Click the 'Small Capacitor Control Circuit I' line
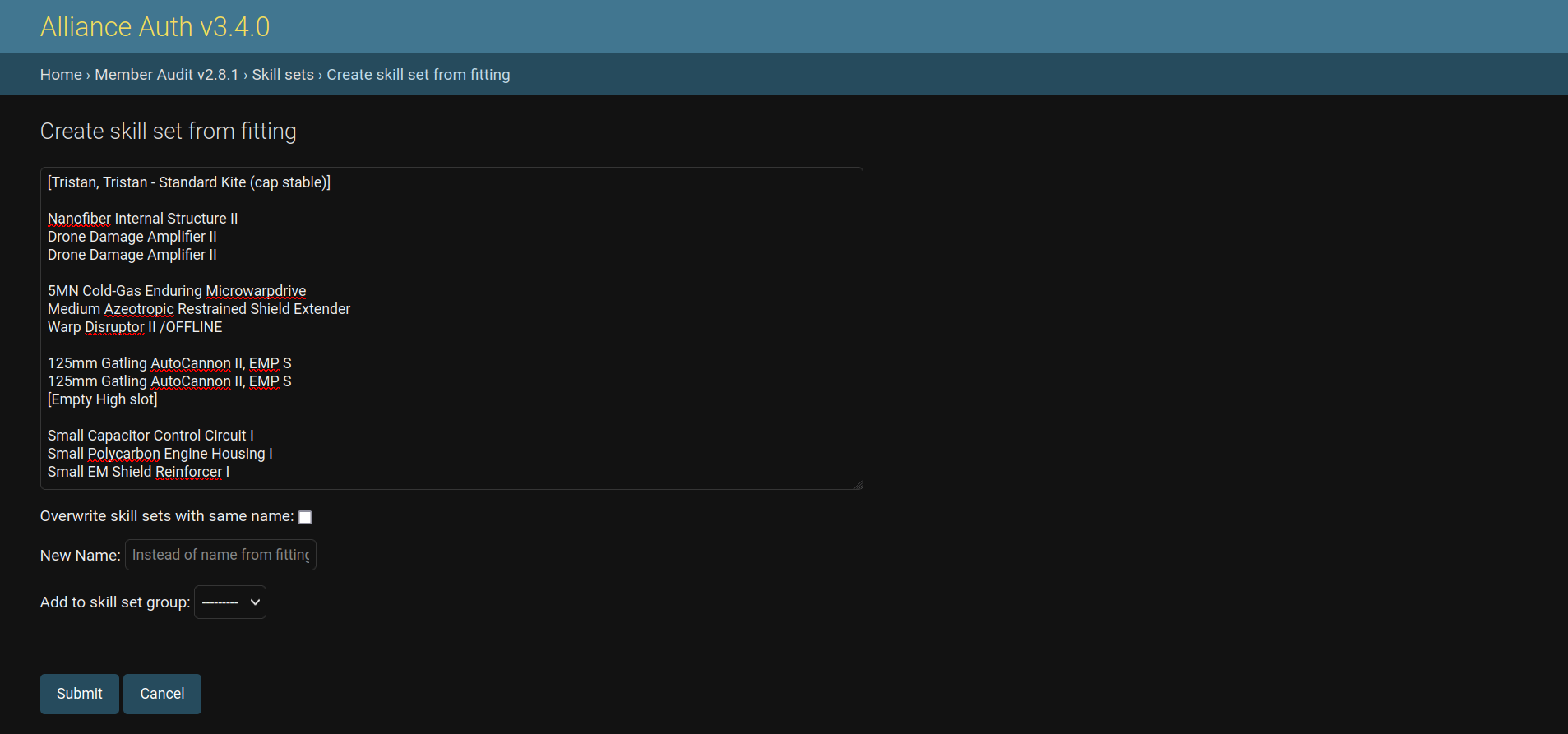Screen dimensions: 1568x734 (x=150, y=436)
